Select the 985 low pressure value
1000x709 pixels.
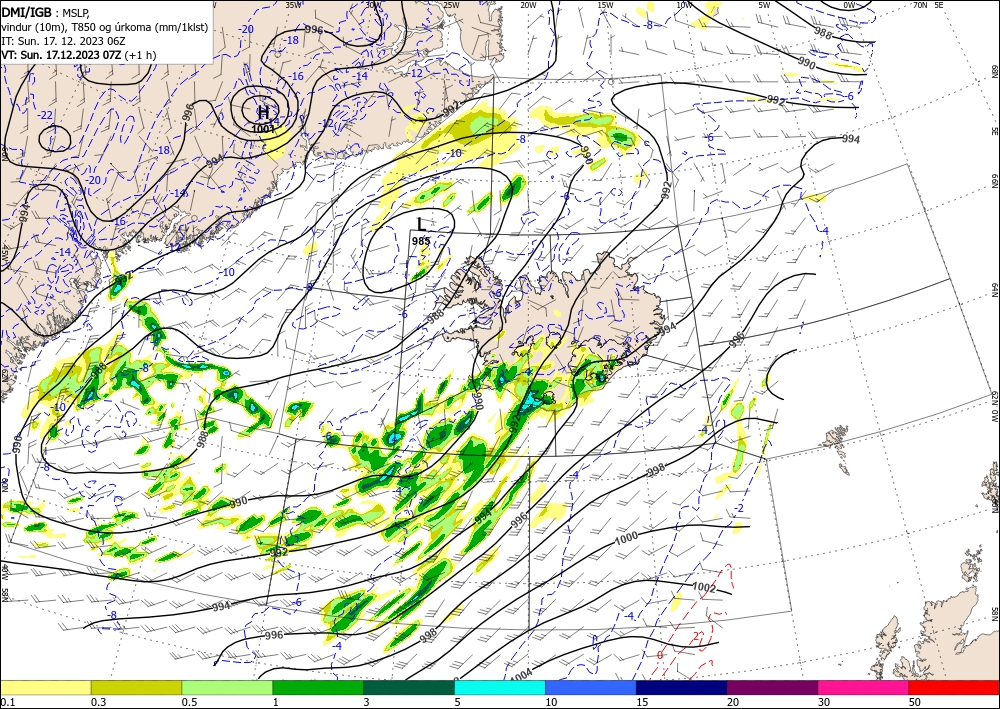421,241
